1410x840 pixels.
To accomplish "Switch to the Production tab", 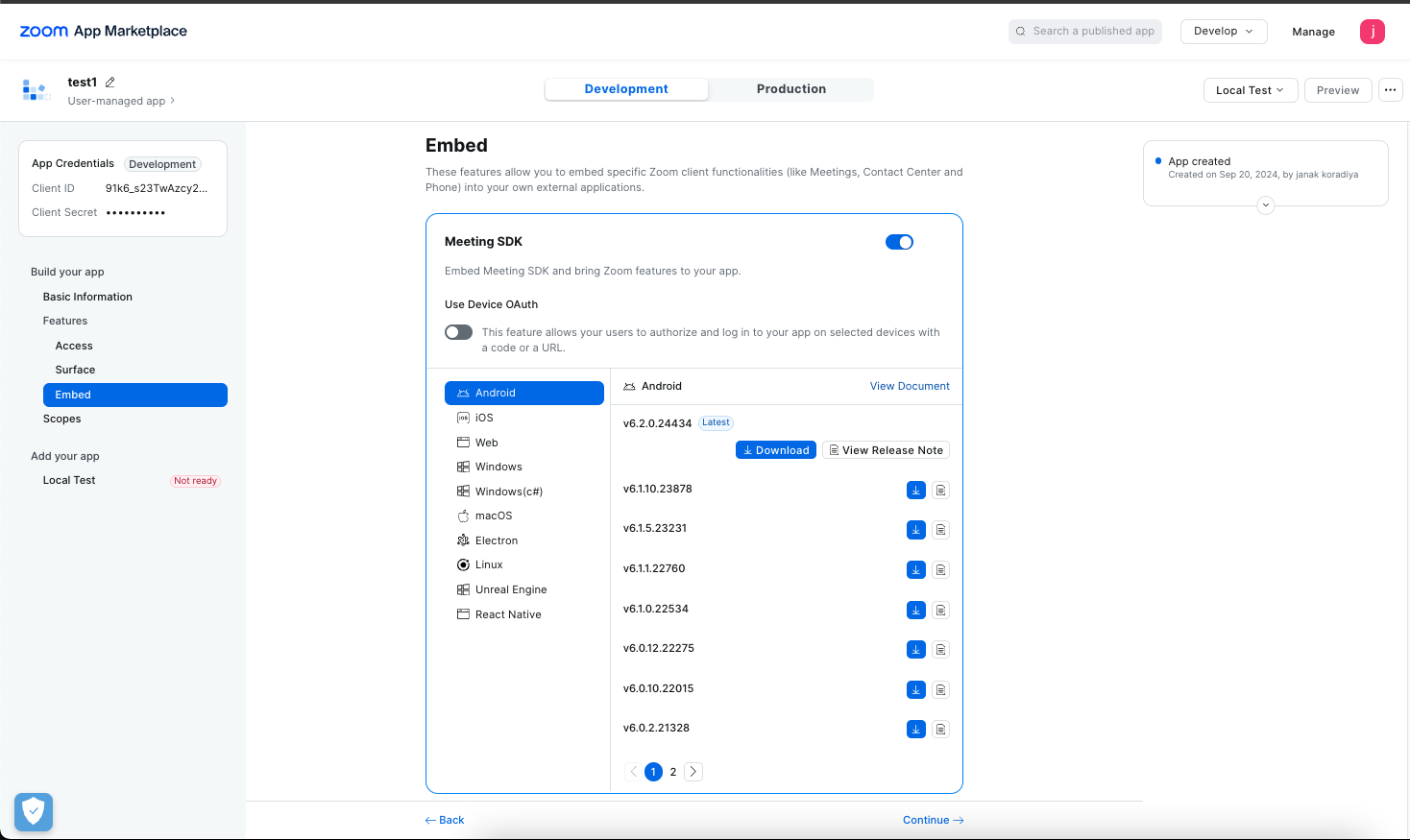I will 791,89.
